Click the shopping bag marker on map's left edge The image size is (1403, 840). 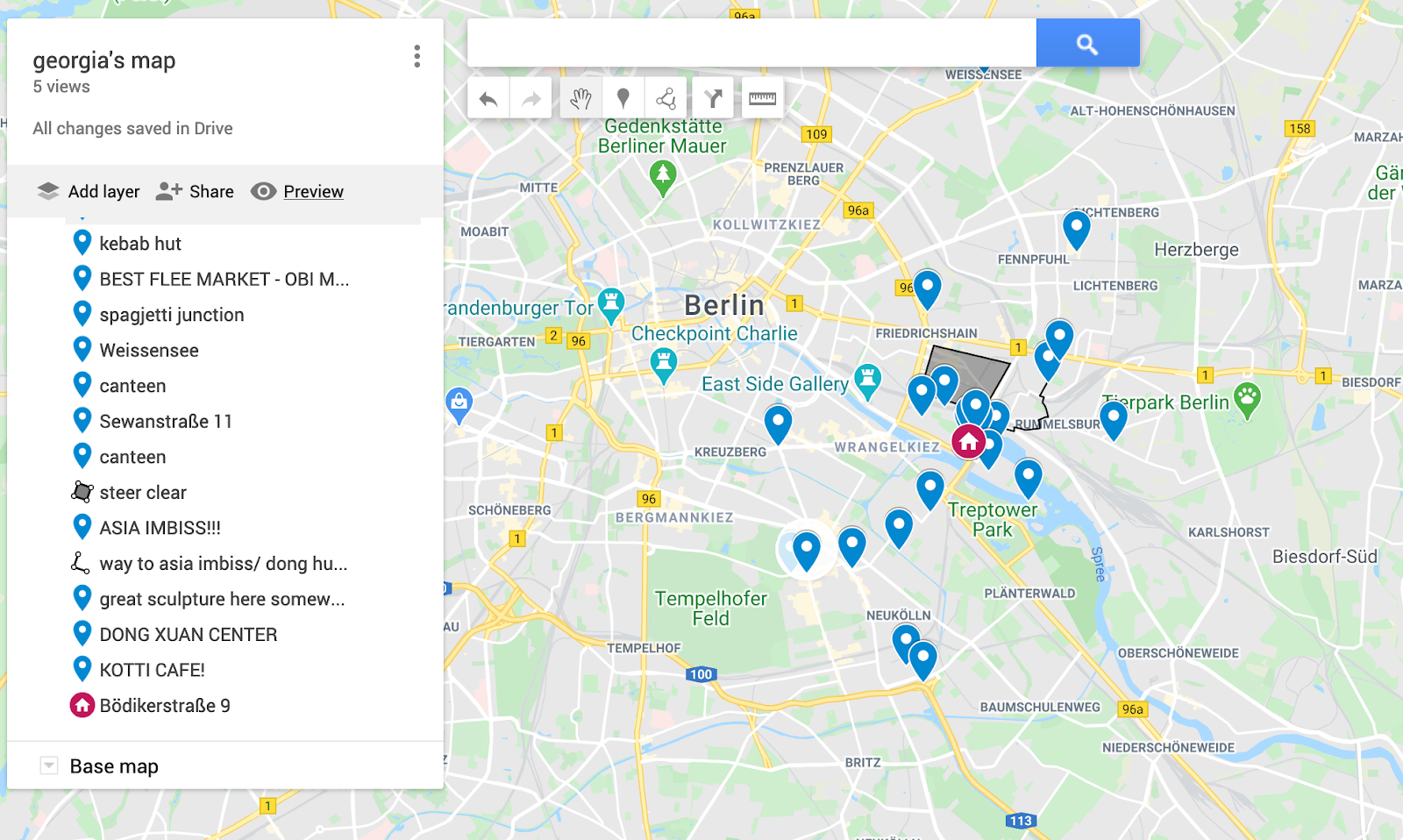click(x=459, y=404)
